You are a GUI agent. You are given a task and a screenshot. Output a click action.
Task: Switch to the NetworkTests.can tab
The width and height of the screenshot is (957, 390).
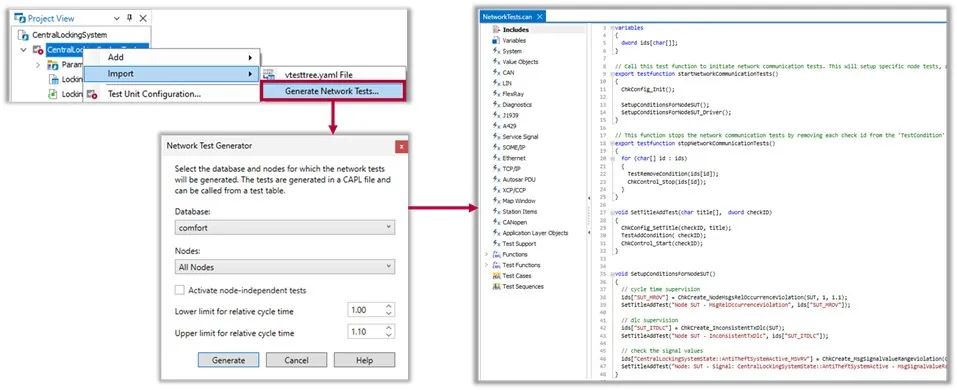(x=508, y=17)
